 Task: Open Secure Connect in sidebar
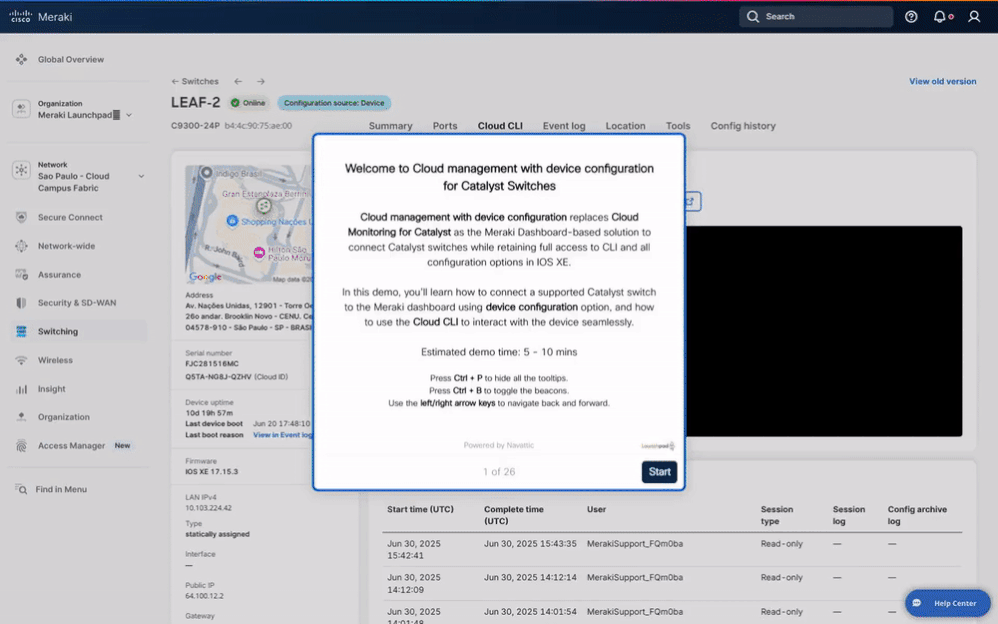point(70,217)
